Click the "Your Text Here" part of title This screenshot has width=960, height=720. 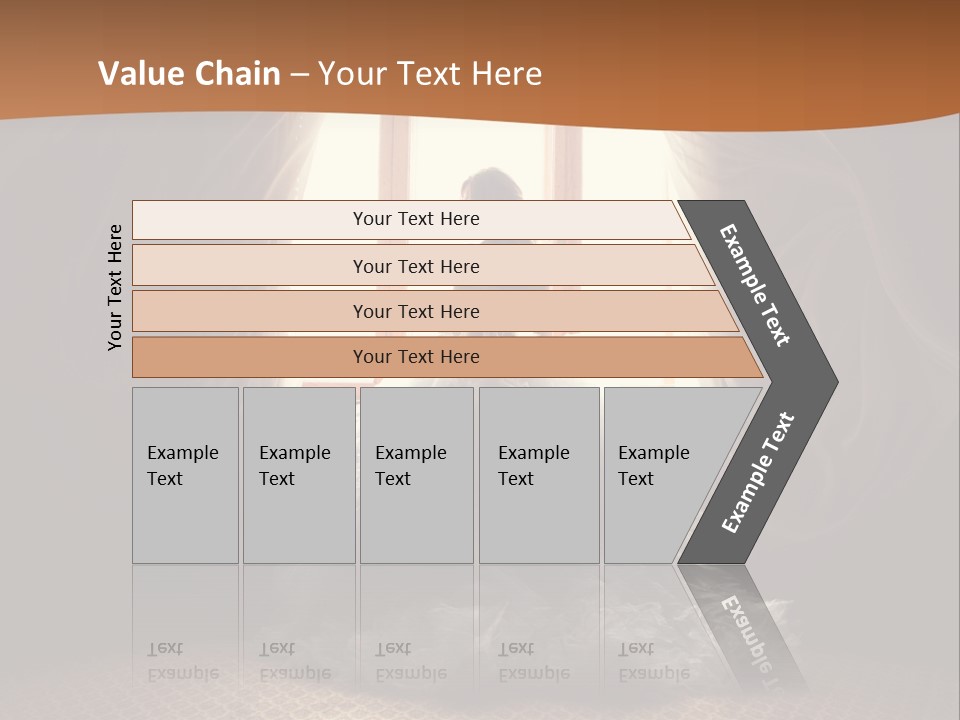(x=430, y=74)
